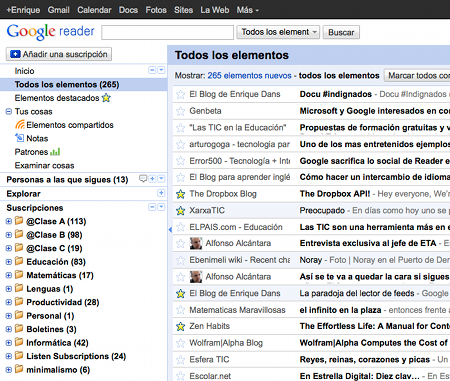Open Gmail from the top bar

(59, 10)
